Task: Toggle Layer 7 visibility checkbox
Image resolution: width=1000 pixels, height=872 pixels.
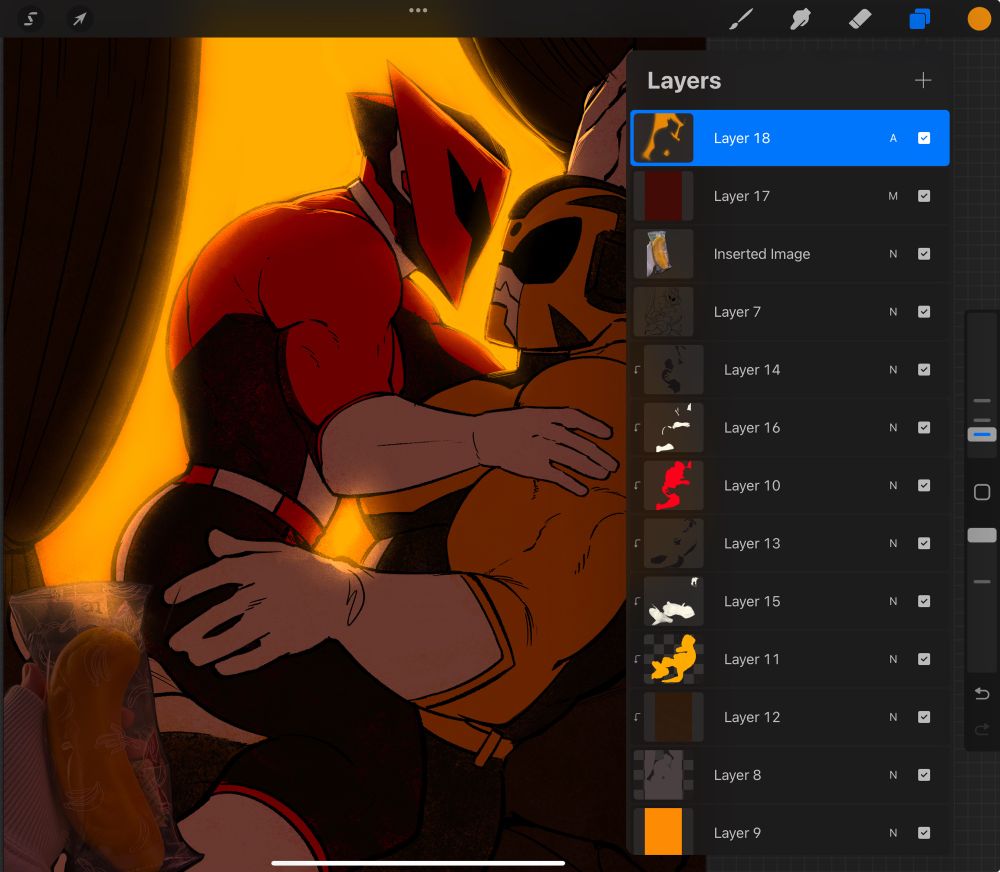Action: pos(923,312)
